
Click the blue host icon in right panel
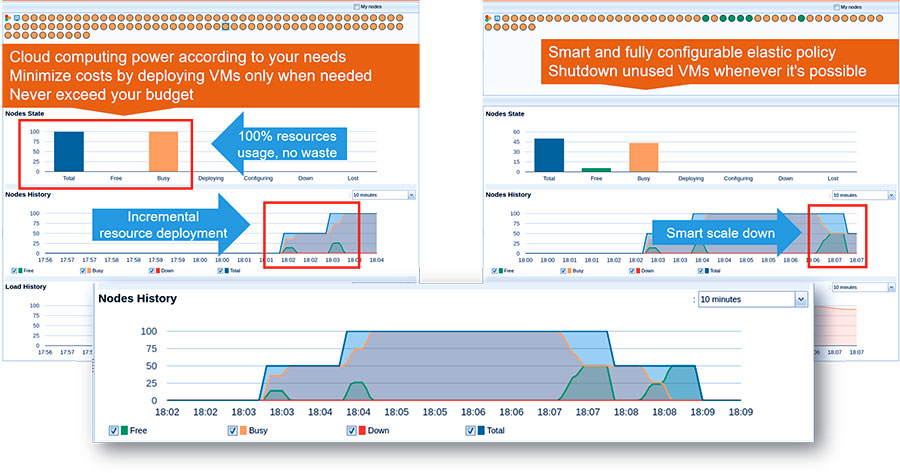coord(497,18)
